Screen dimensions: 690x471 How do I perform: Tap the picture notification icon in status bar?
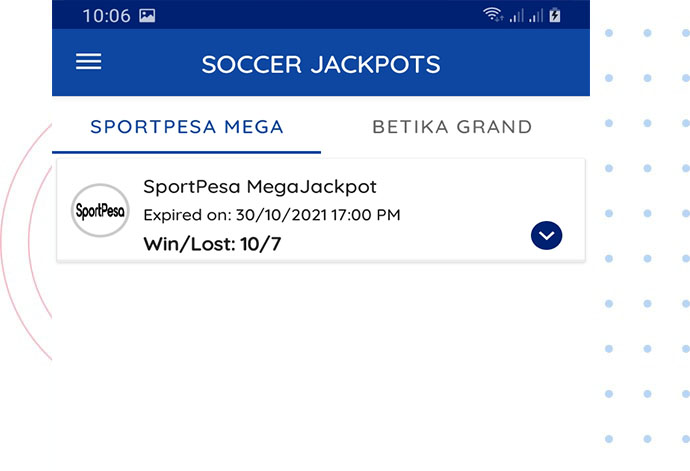tap(147, 16)
